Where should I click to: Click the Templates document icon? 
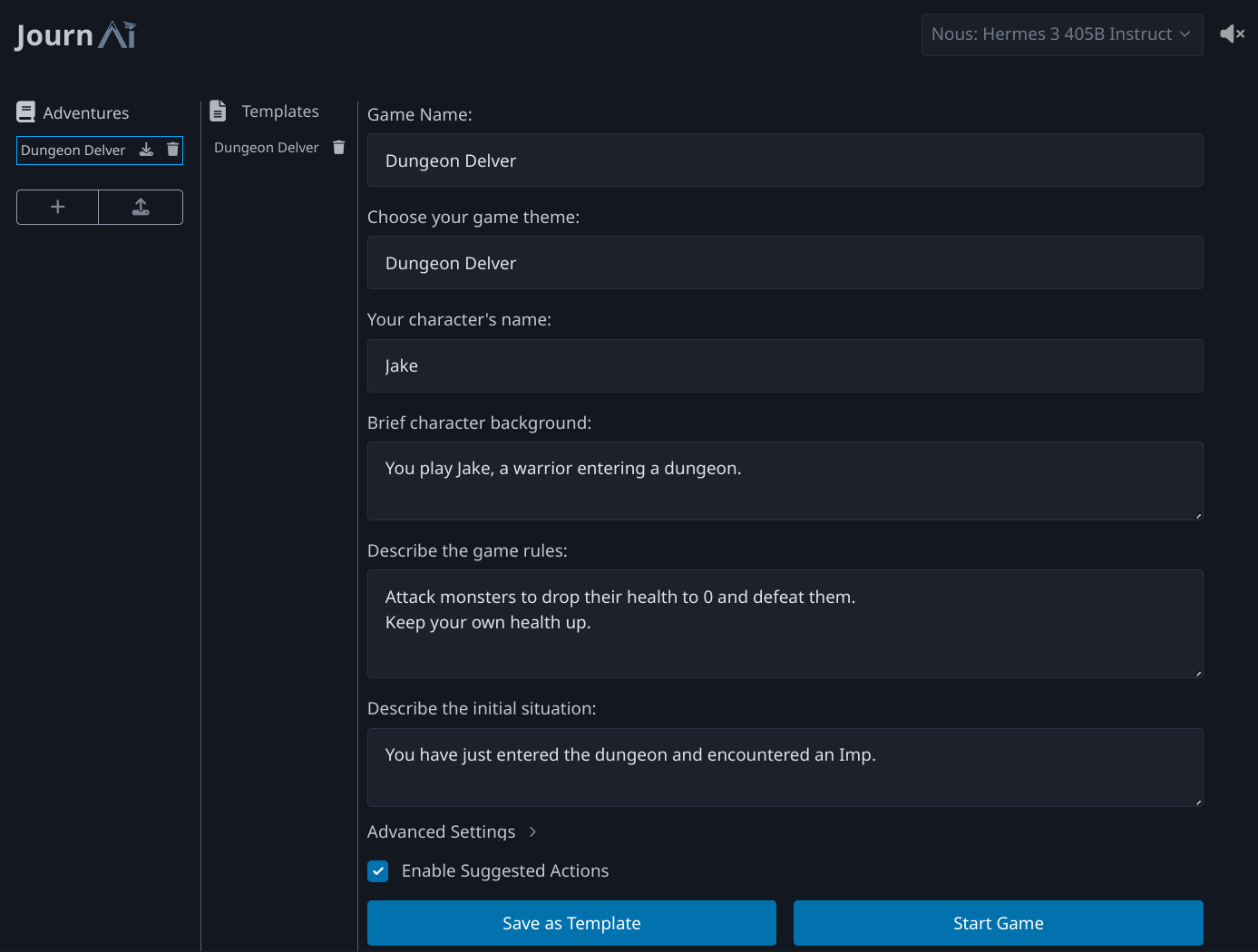(218, 111)
